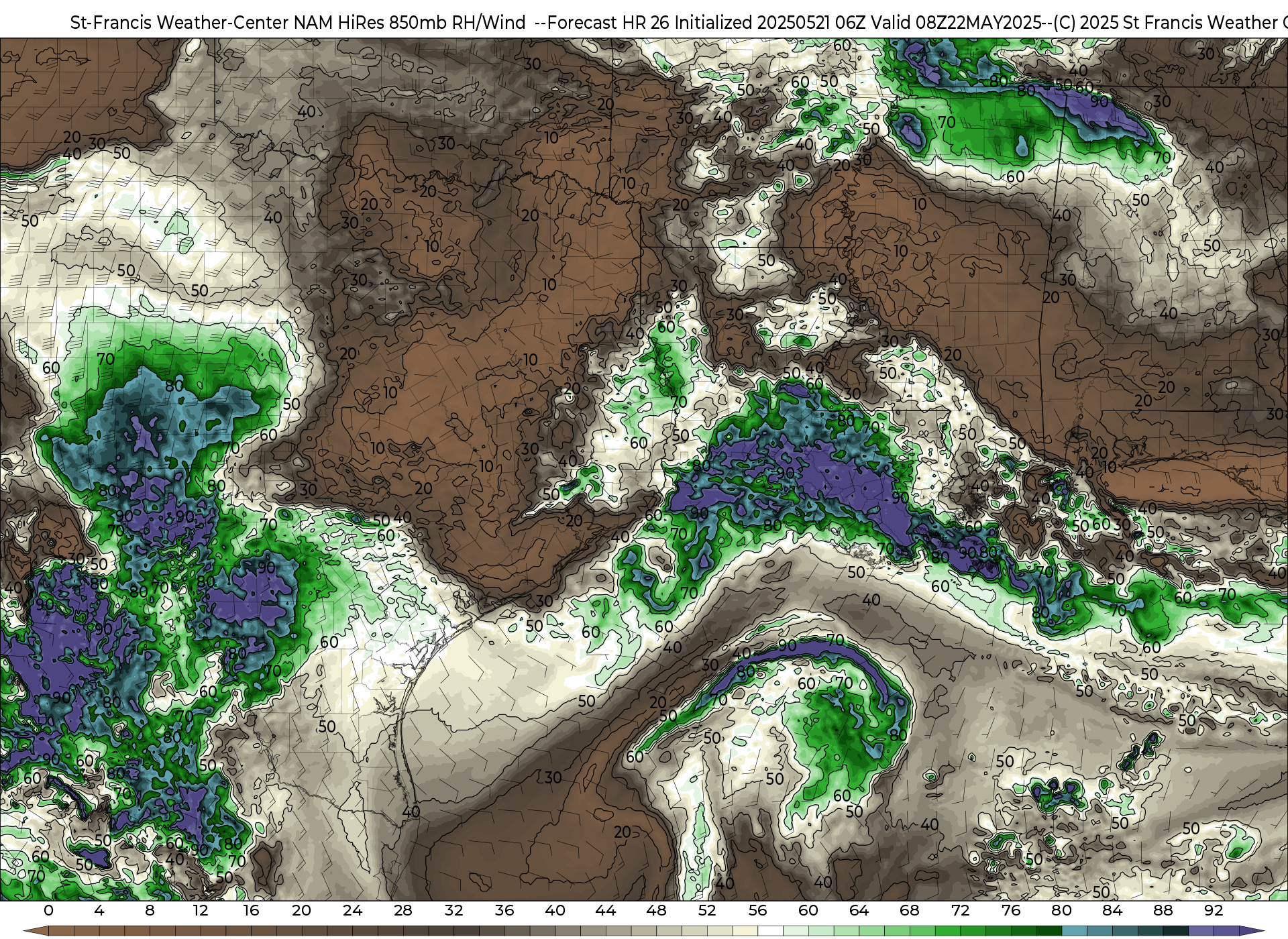Click the color scale label '92'
Viewport: 1288px width, 939px height.
pos(1214,910)
